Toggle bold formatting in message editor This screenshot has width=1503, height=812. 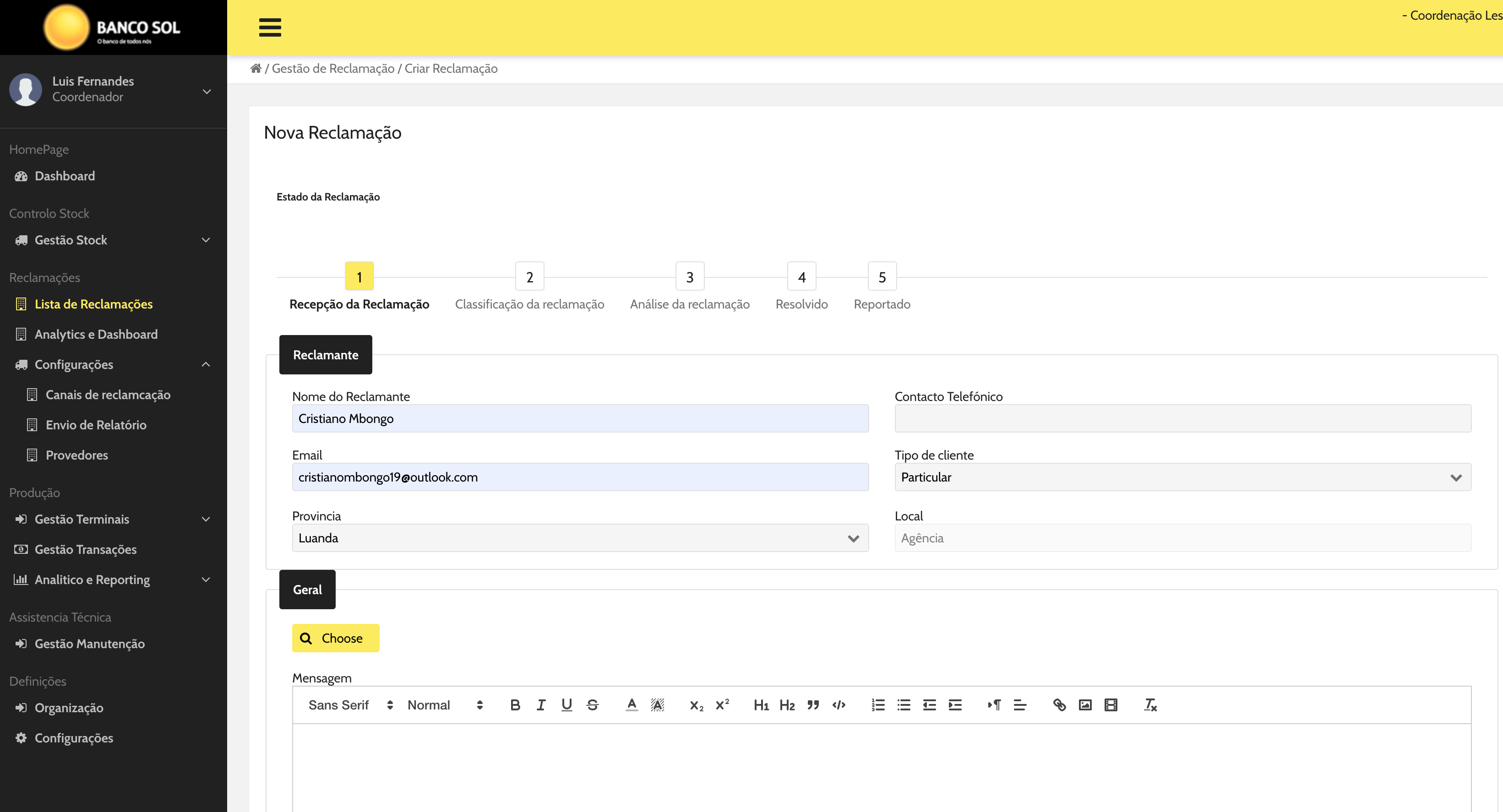pyautogui.click(x=515, y=705)
